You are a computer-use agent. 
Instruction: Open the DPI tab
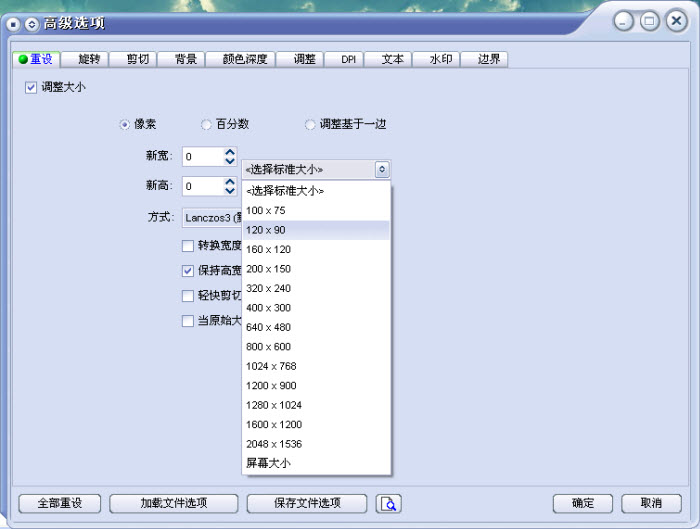coord(344,59)
